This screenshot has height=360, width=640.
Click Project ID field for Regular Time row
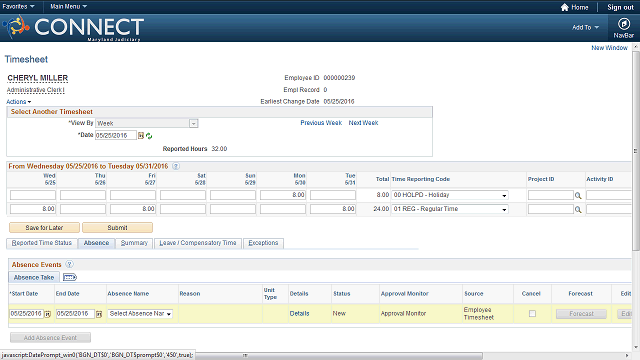pyautogui.click(x=551, y=209)
